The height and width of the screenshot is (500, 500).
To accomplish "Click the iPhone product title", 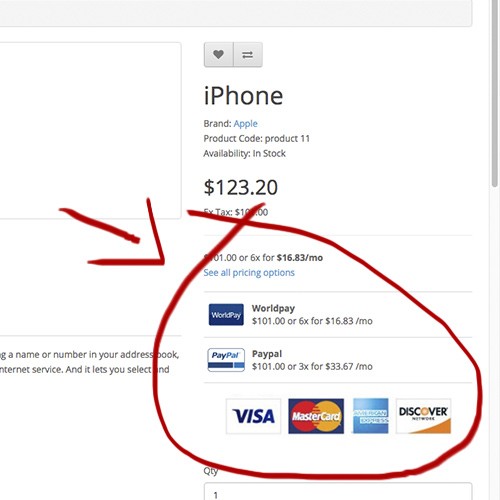I will 243,96.
